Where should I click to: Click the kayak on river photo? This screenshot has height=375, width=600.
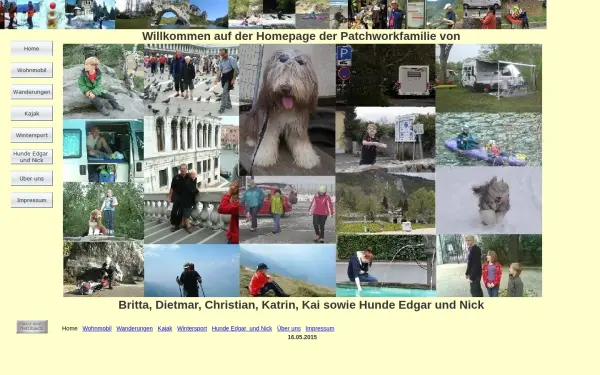point(489,139)
